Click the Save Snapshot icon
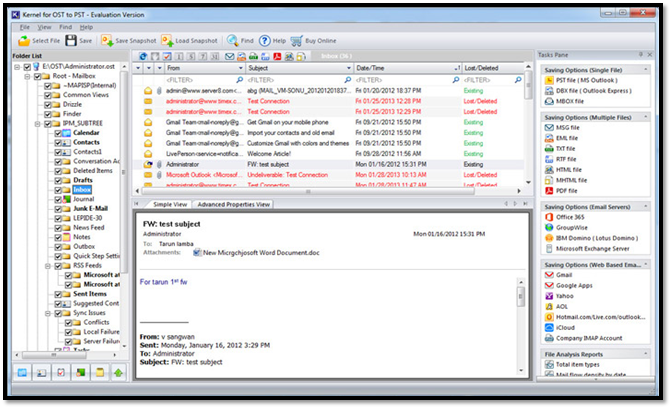The image size is (672, 409). [x=107, y=40]
